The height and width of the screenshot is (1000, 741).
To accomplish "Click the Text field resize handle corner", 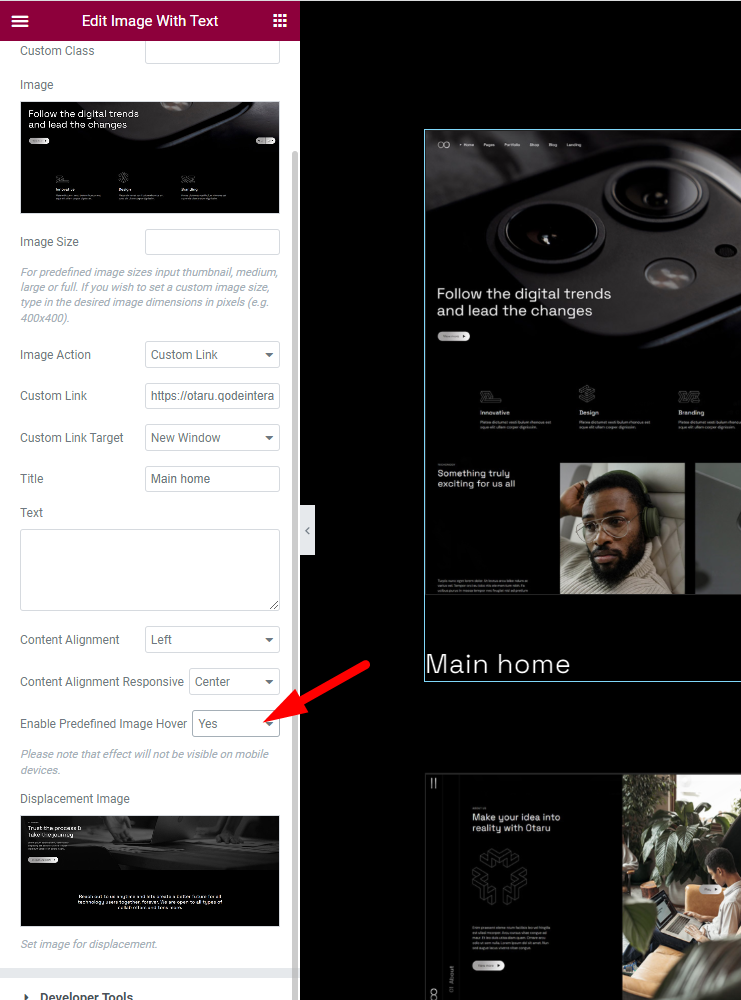I will [x=274, y=605].
